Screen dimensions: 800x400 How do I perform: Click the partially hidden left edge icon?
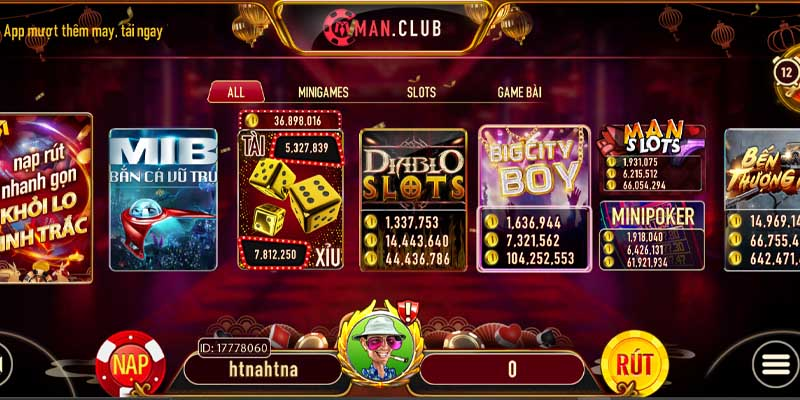(5, 364)
